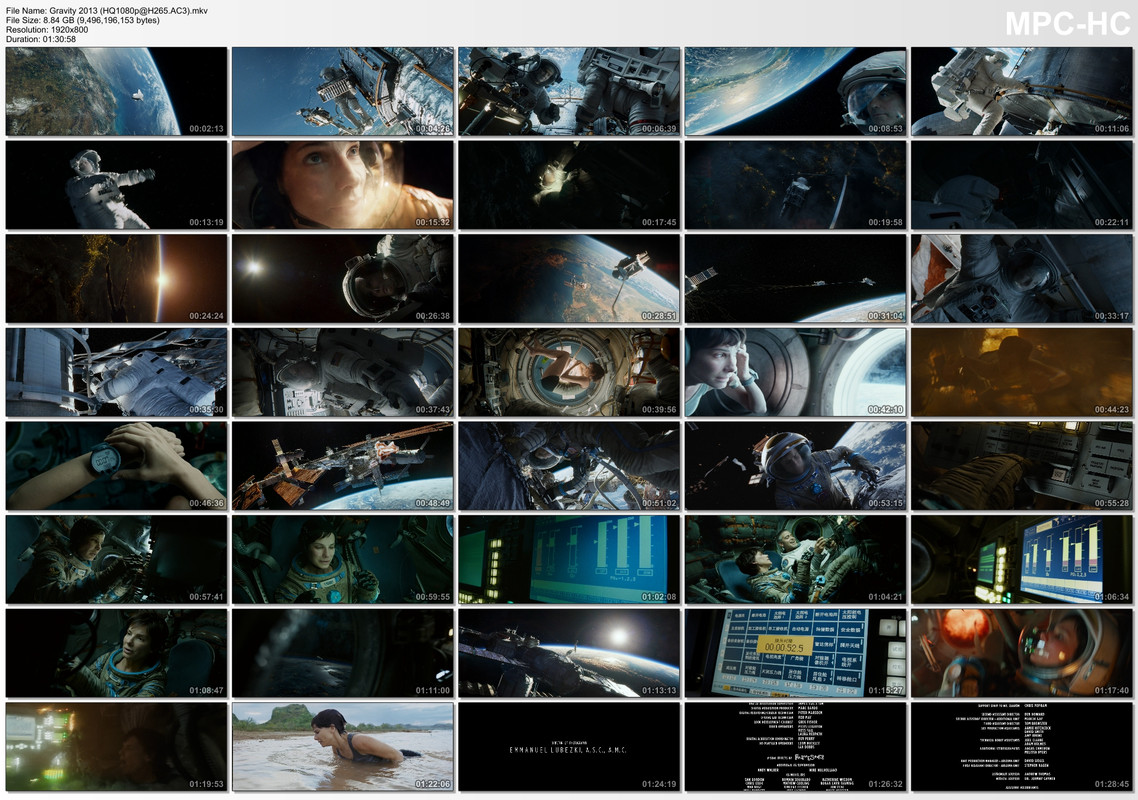
Task: Click the thumbnail timestamped 00:35:30
Action: coord(116,372)
